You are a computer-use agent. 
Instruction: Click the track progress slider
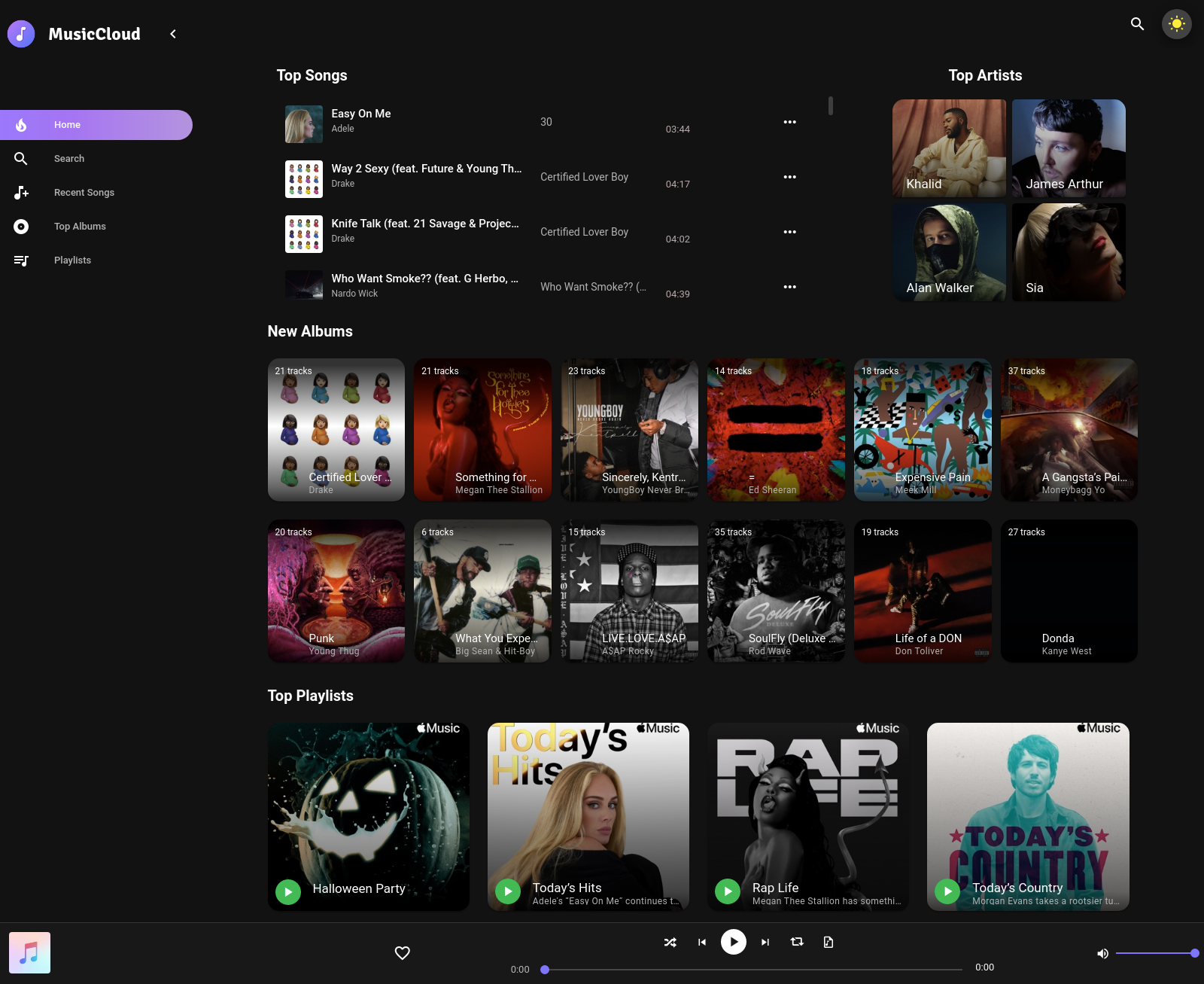pos(753,970)
